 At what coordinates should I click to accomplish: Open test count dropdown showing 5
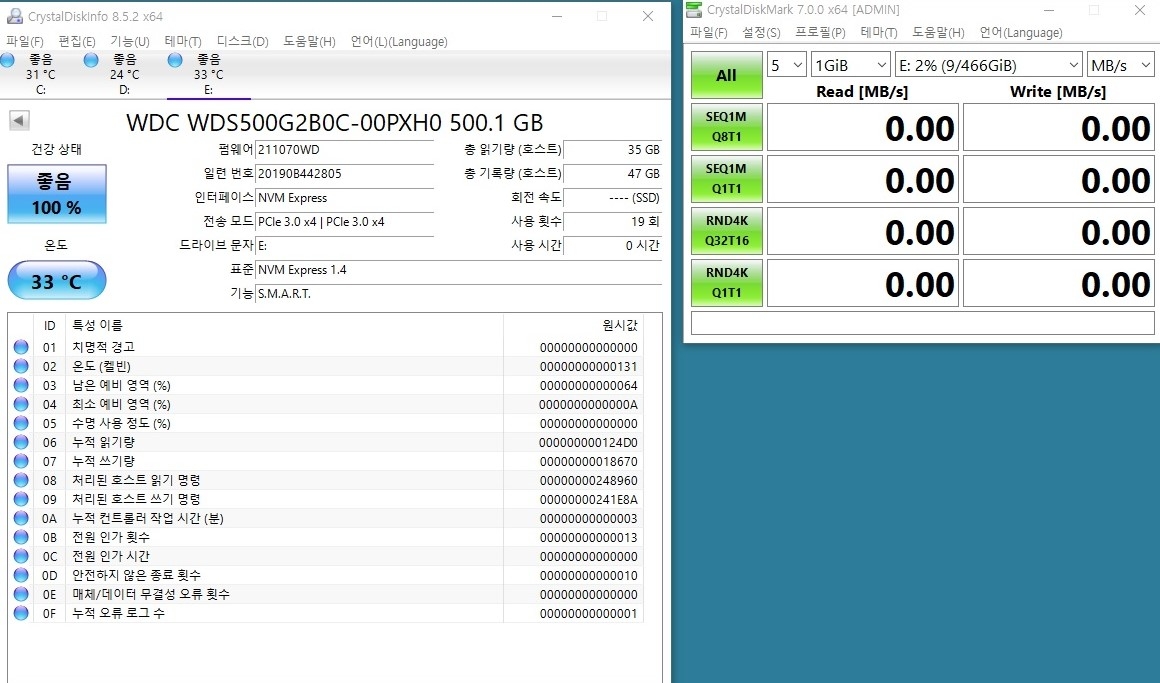point(786,65)
